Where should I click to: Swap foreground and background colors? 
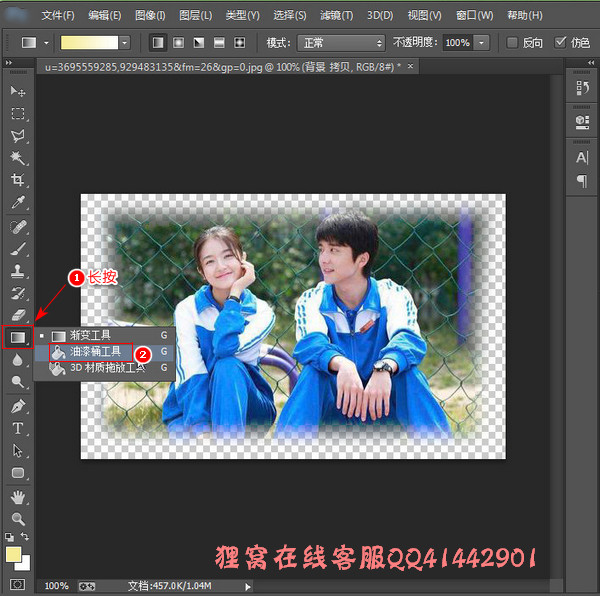coord(24,537)
